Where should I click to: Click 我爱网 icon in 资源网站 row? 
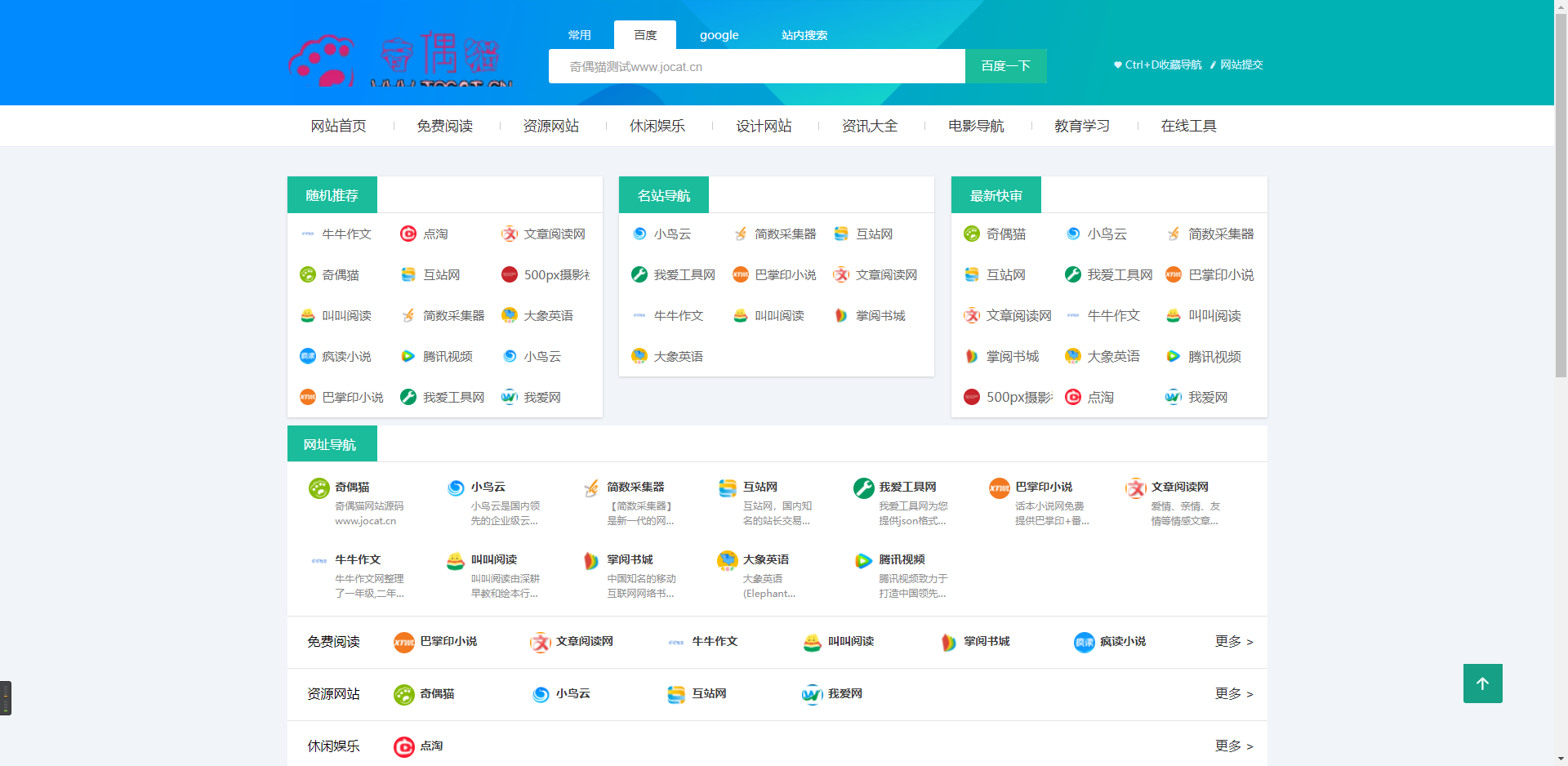coord(813,695)
